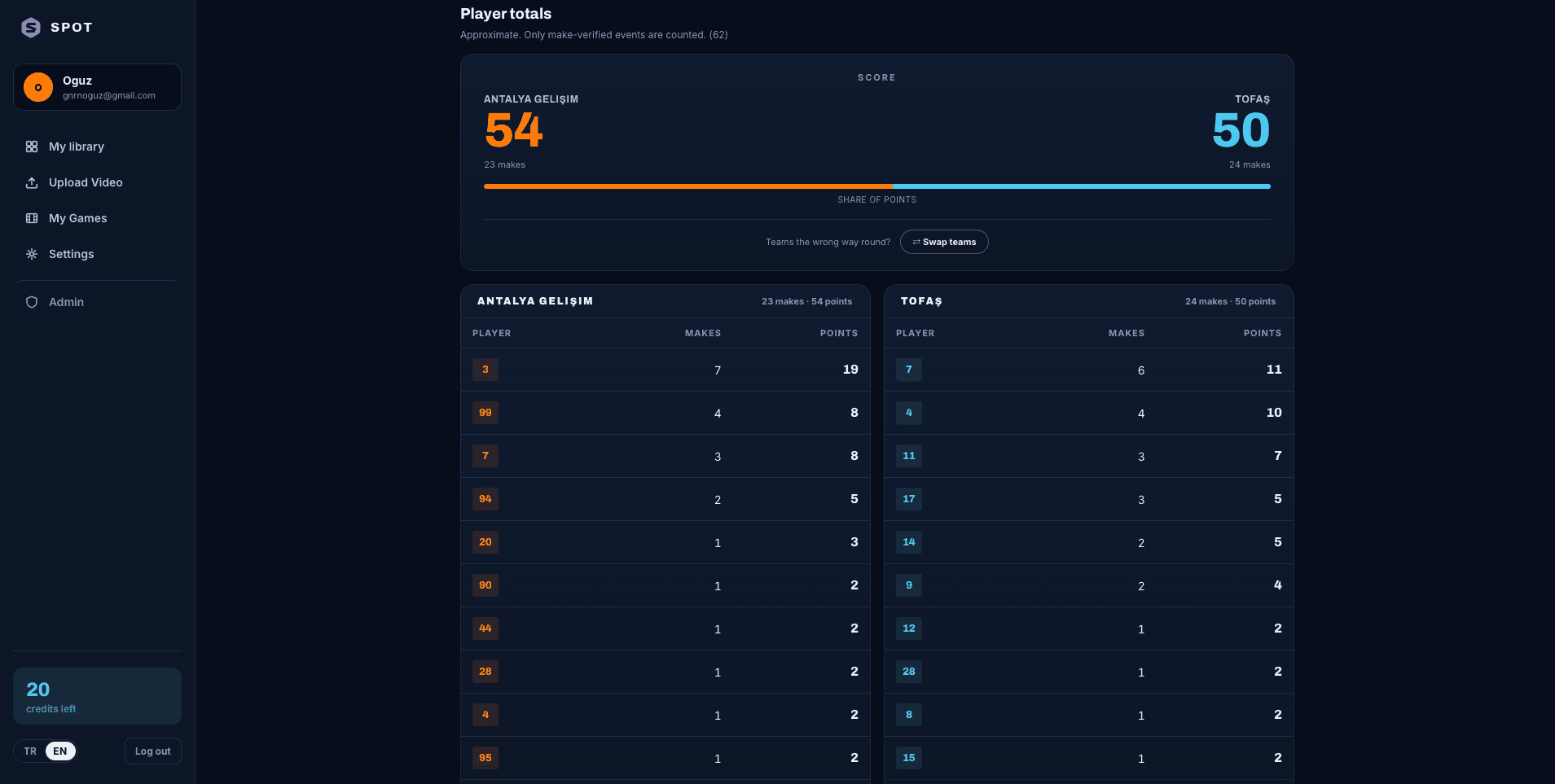The image size is (1555, 784).
Task: Click the MAKES header in Tofaş table
Action: [x=1127, y=333]
